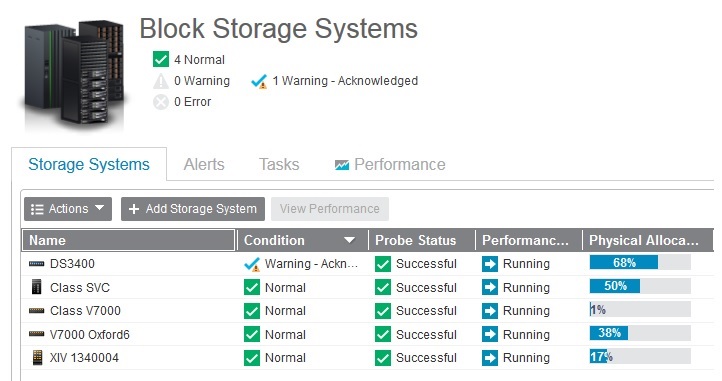Image resolution: width=722 pixels, height=381 pixels.
Task: Open the Tasks tab
Action: tap(279, 164)
